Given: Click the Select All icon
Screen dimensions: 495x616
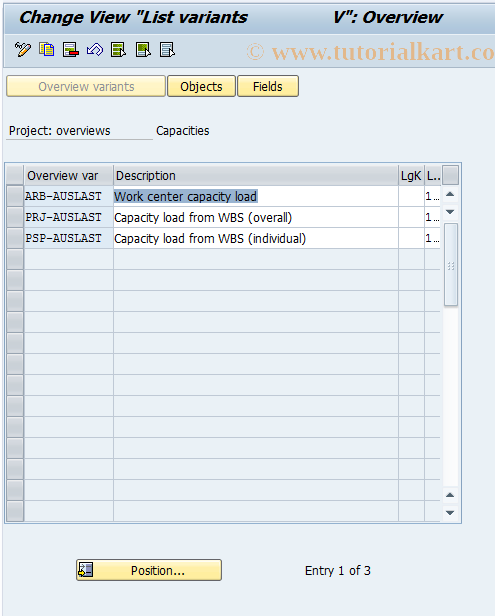Looking at the screenshot, I should (119, 50).
